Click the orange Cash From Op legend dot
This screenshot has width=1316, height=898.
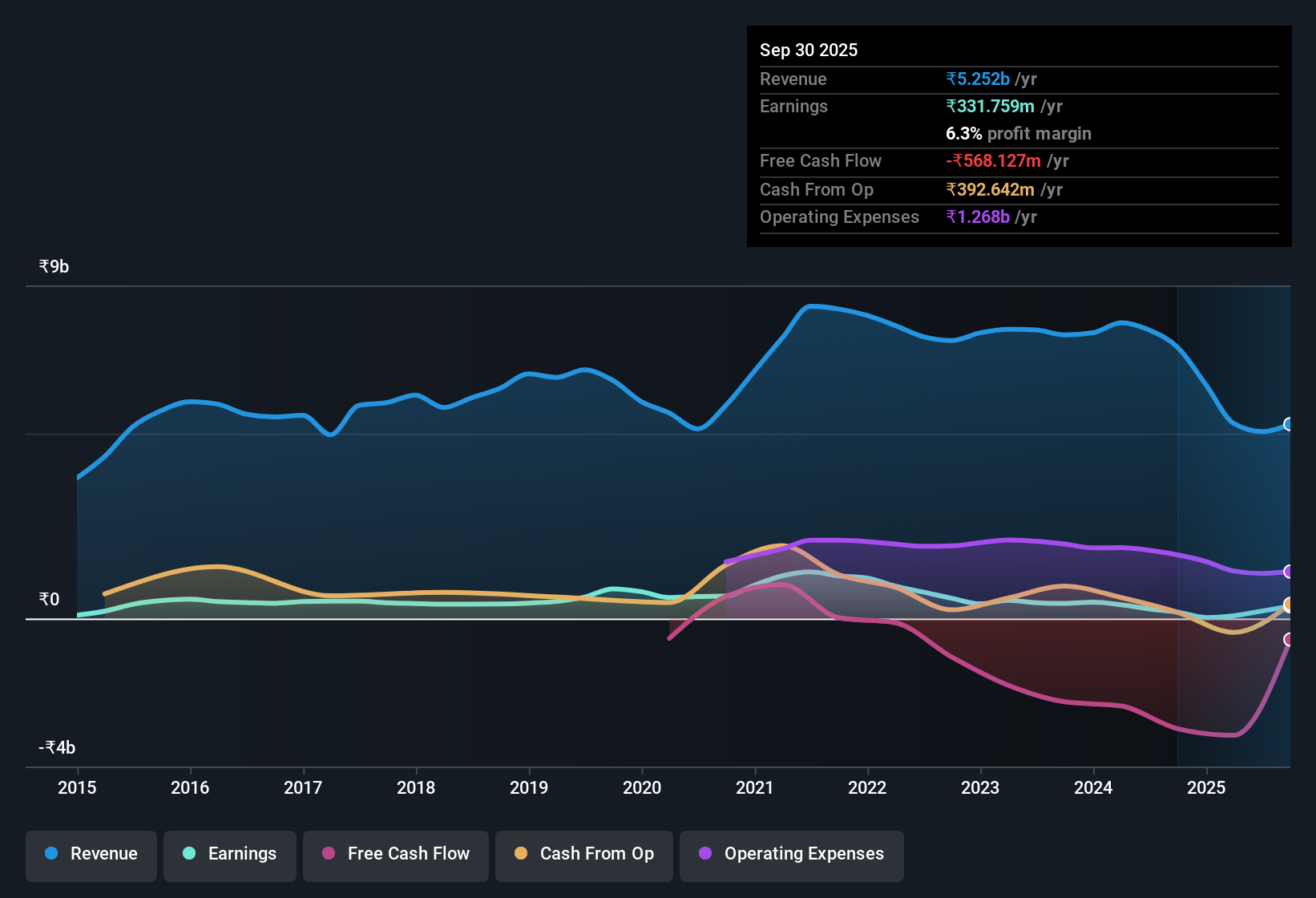pyautogui.click(x=521, y=854)
